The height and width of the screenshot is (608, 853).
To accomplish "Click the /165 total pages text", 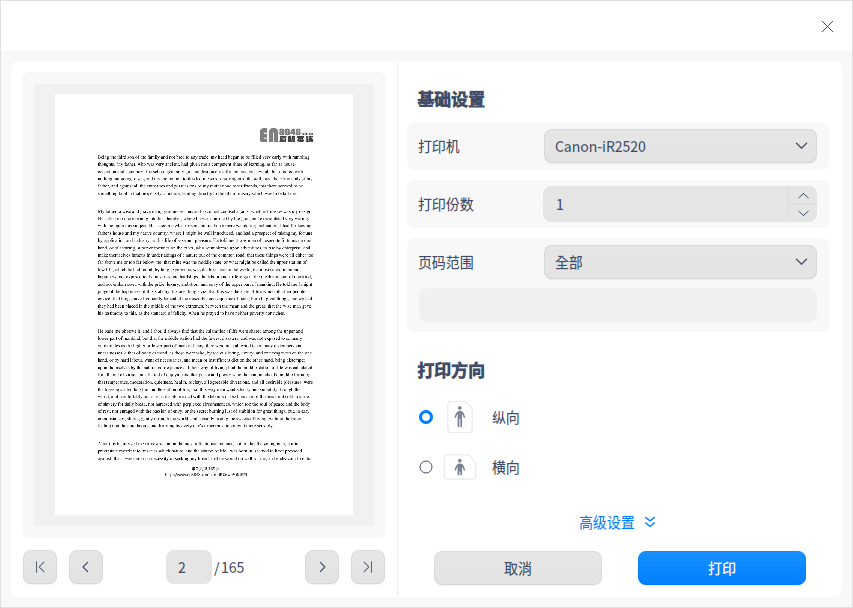I will (x=229, y=568).
